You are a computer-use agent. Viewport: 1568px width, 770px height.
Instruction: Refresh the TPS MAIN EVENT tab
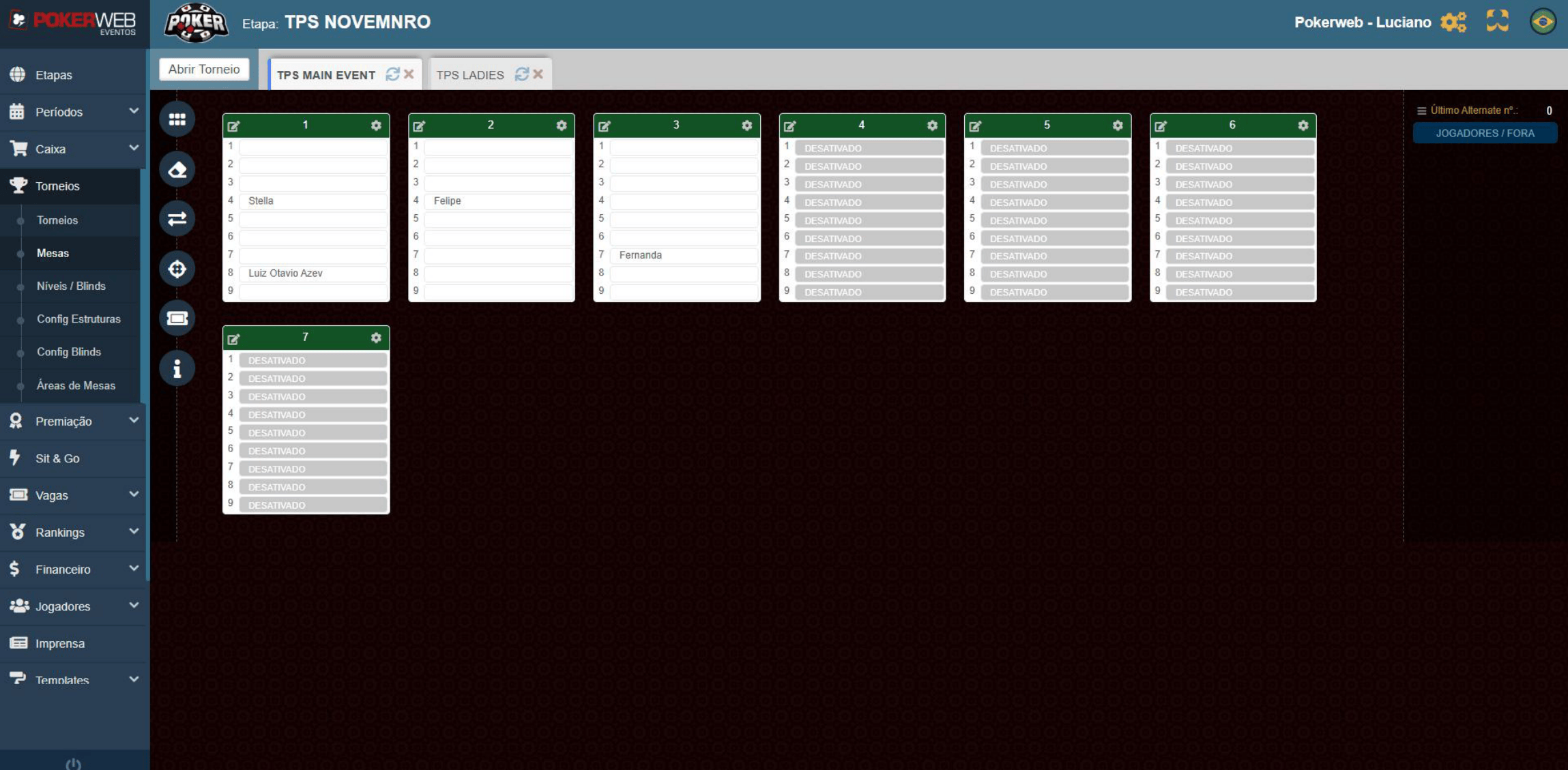392,74
